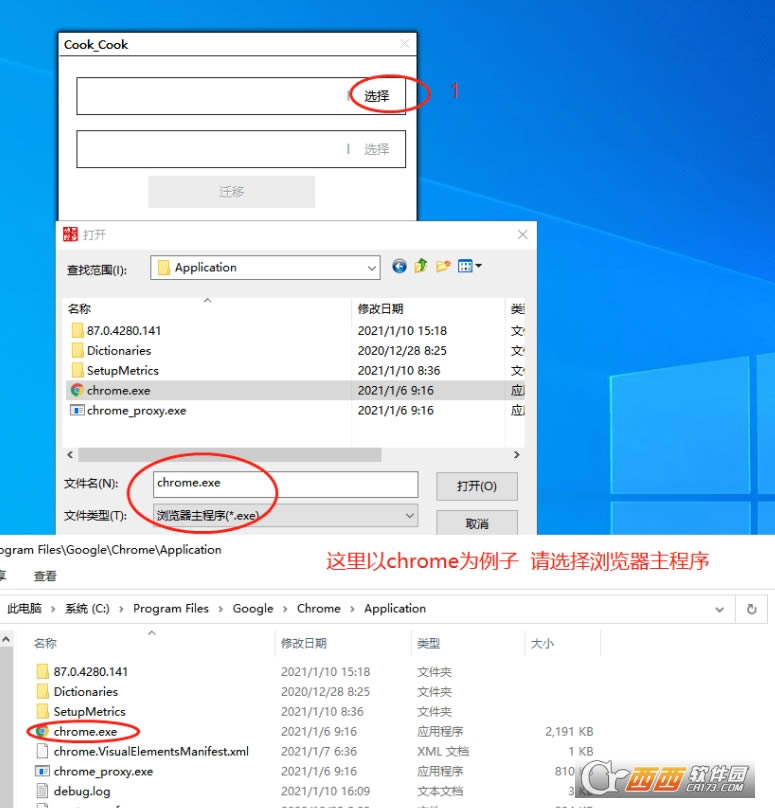775x808 pixels.
Task: Click Program Files breadcrumb in Explorer
Action: pyautogui.click(x=171, y=609)
